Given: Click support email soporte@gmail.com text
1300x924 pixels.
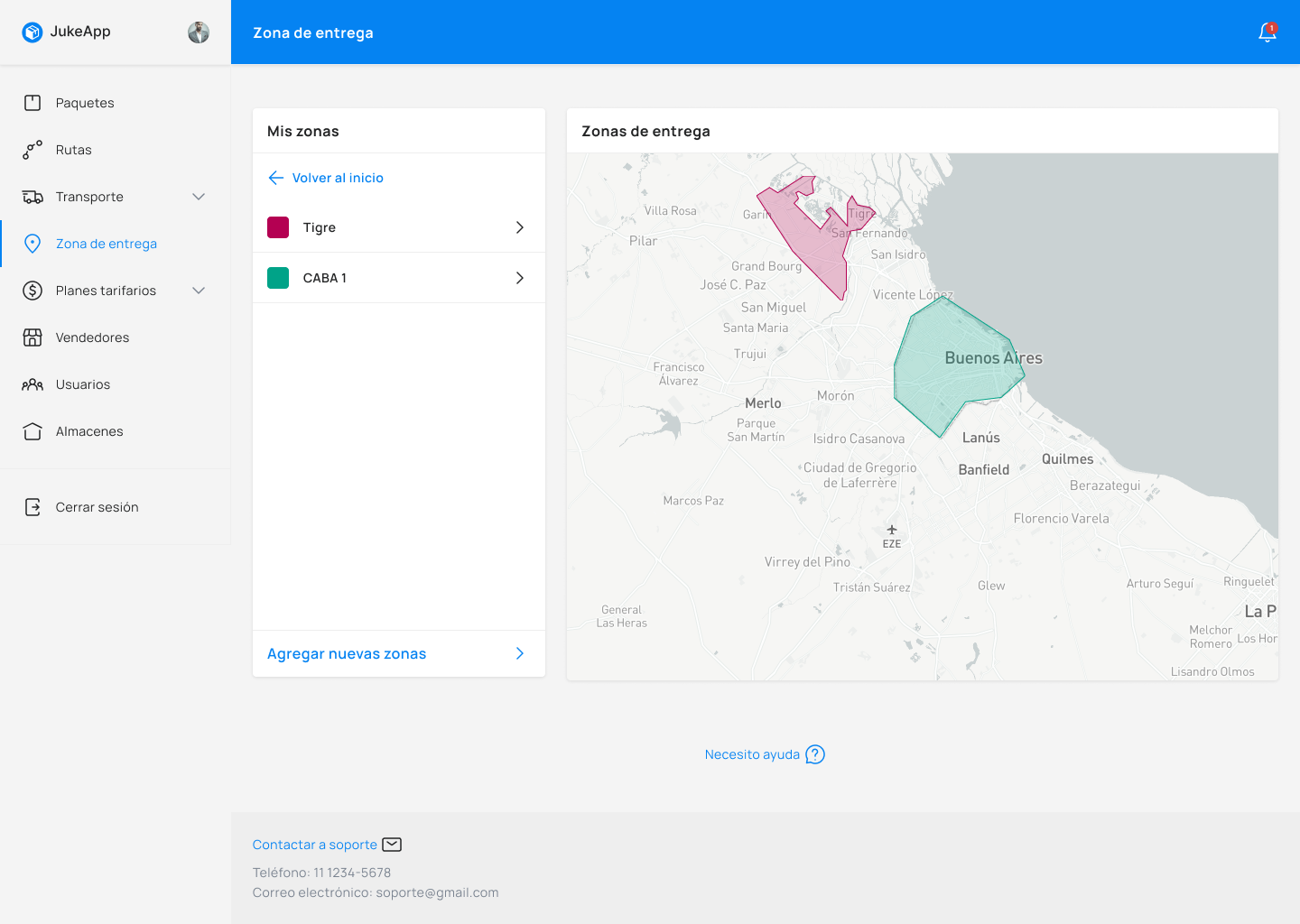Looking at the screenshot, I should click(x=437, y=892).
